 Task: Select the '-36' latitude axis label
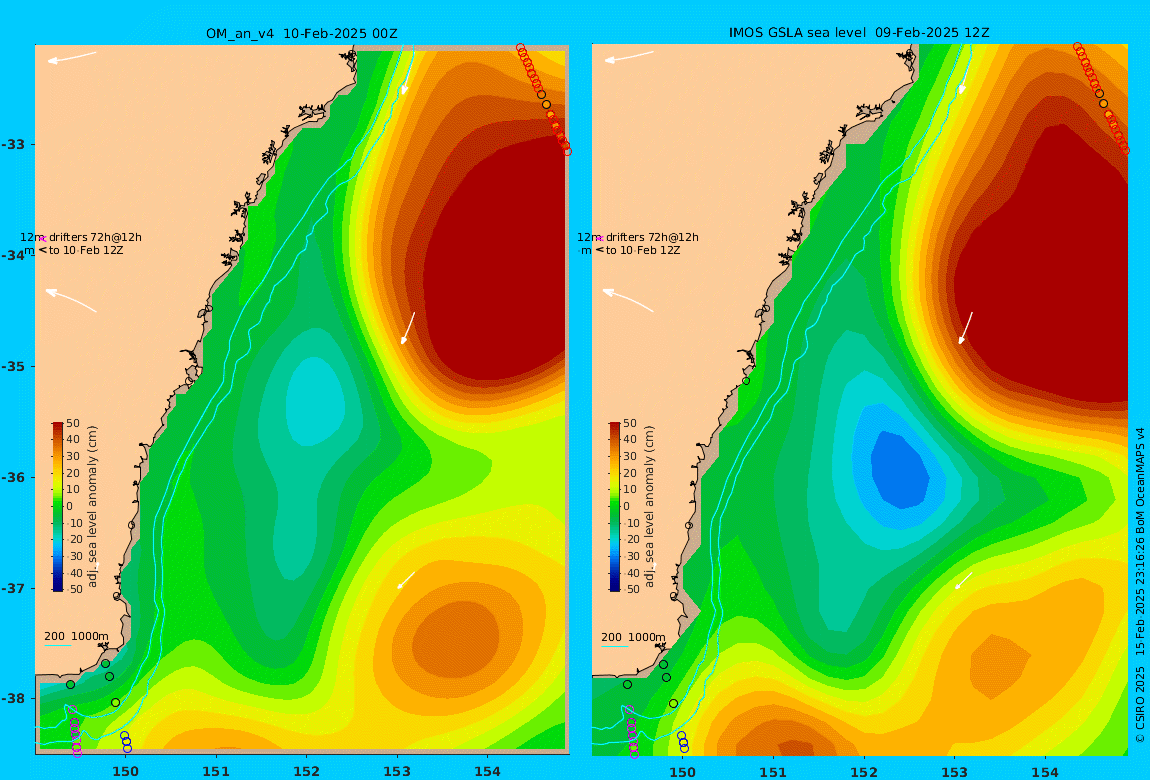(x=14, y=477)
